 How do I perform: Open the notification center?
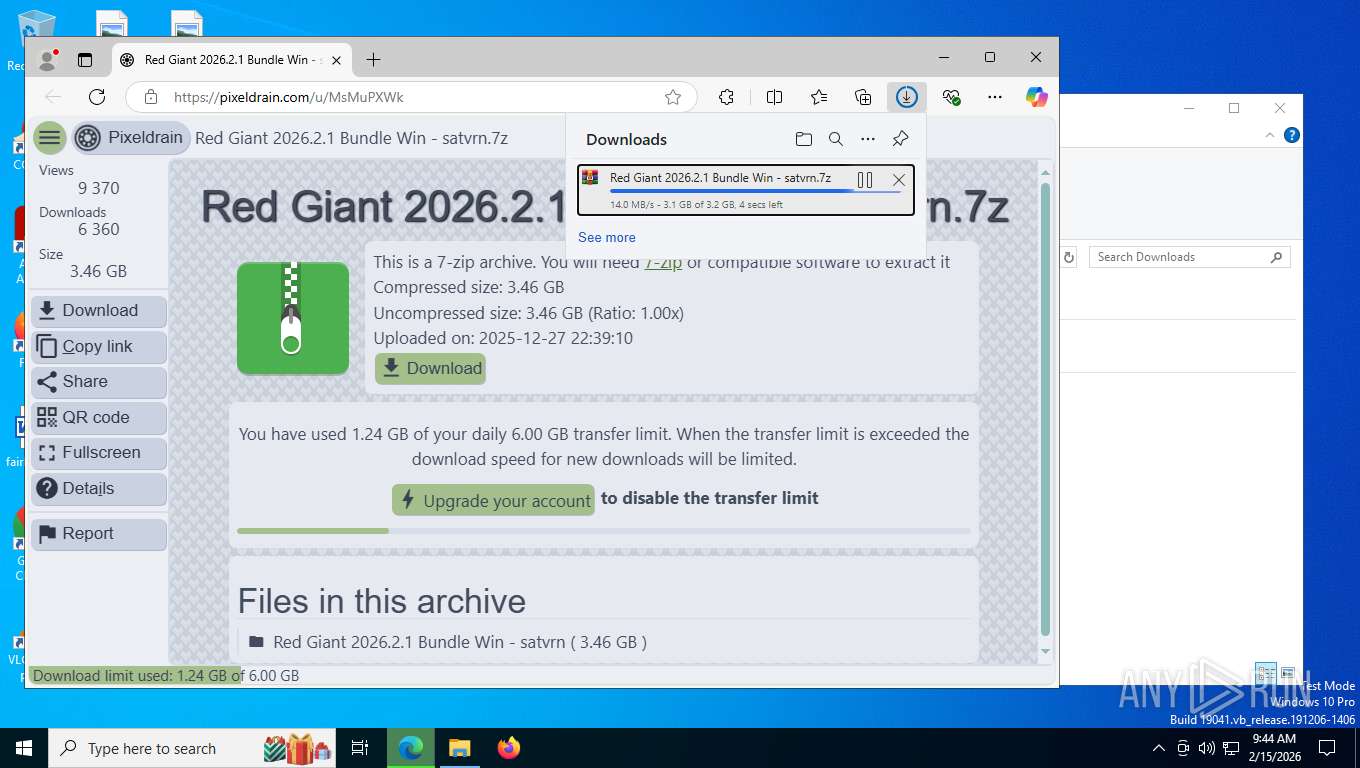pyautogui.click(x=1327, y=748)
